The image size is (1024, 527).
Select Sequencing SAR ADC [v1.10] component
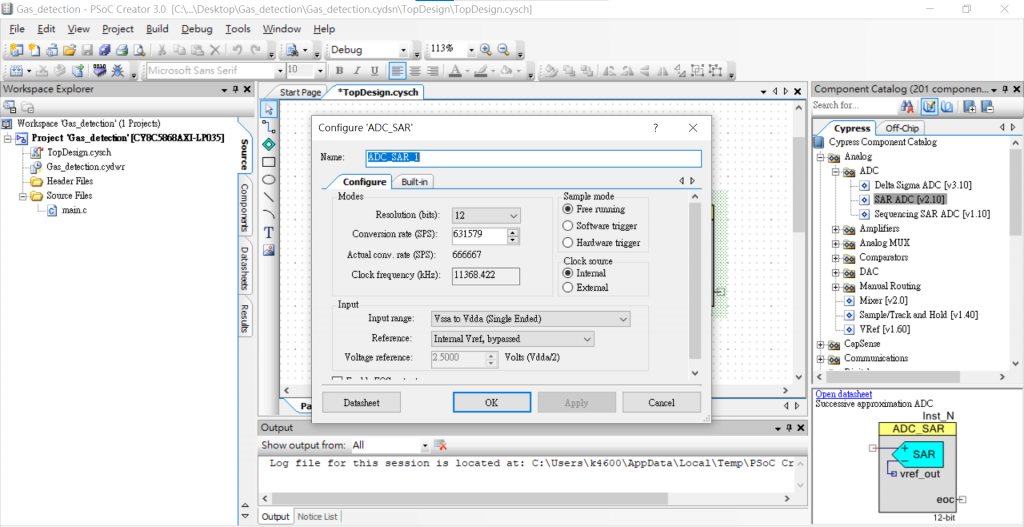[x=931, y=214]
